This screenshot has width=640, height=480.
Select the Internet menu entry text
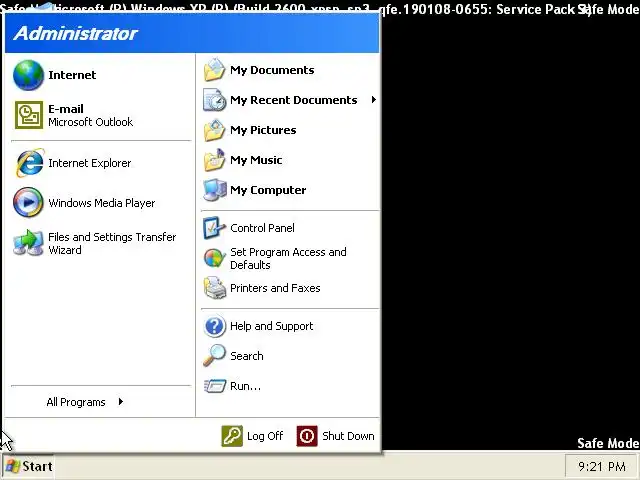tap(72, 75)
